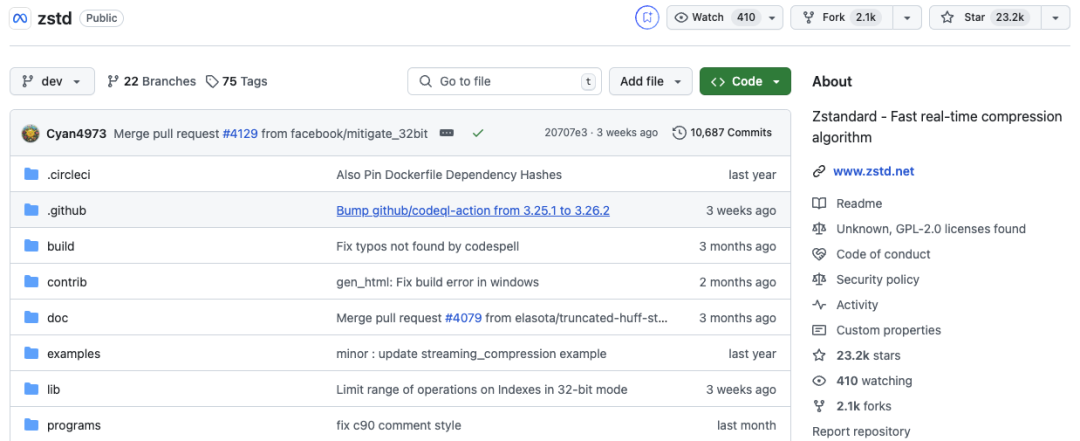This screenshot has height=441, width=1080.
Task: Click the Meta organization logo
Action: pyautogui.click(x=19, y=19)
